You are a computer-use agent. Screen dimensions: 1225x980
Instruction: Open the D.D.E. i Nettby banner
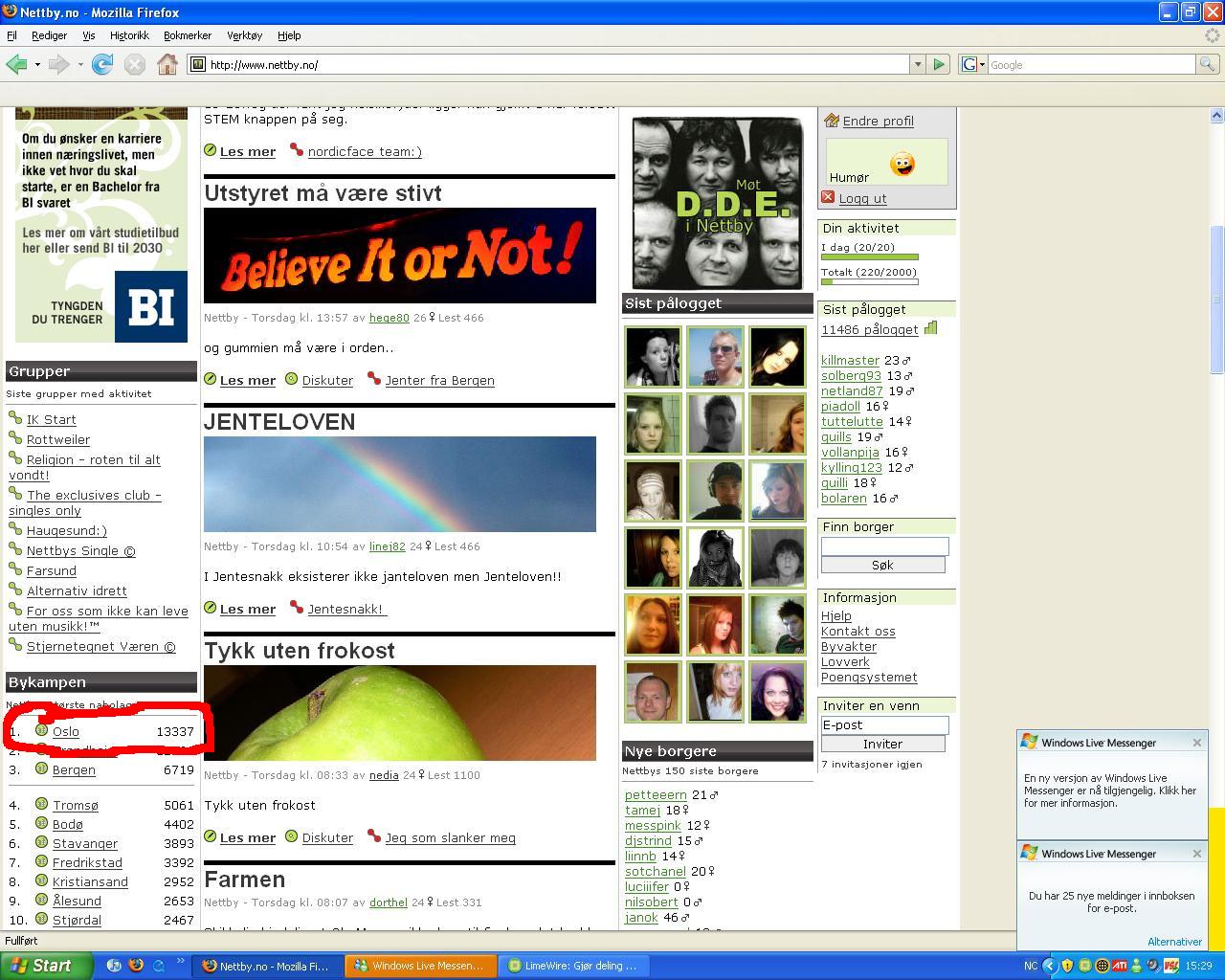coord(717,203)
